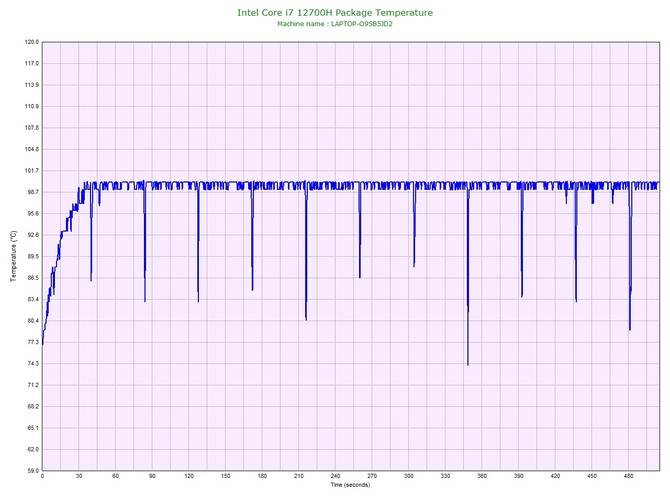Click the 117.0 temperature axis label
Image resolution: width=670 pixels, height=502 pixels.
pos(32,64)
